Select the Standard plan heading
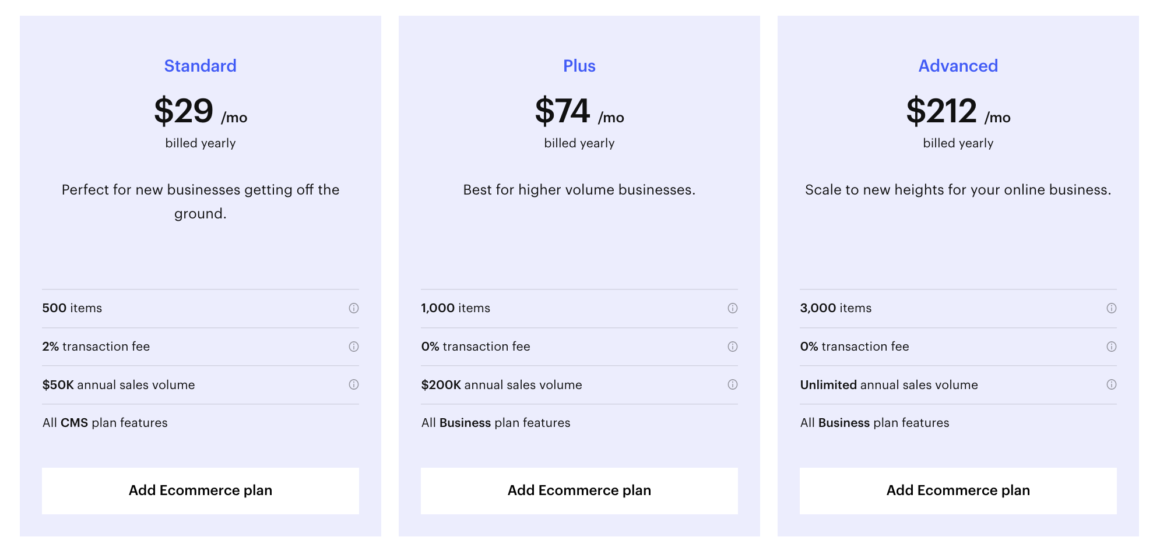1160x551 pixels. [200, 66]
